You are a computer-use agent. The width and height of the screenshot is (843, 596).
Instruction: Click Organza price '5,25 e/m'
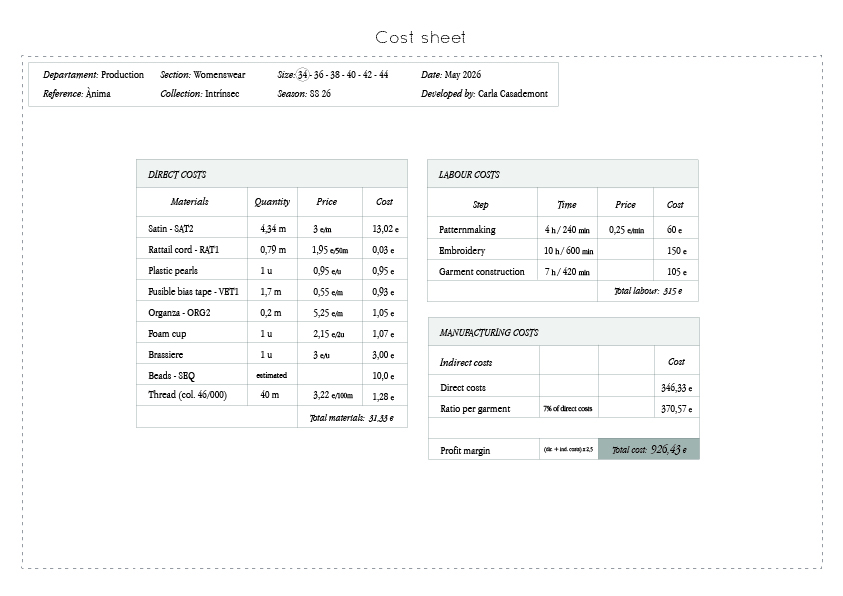328,312
